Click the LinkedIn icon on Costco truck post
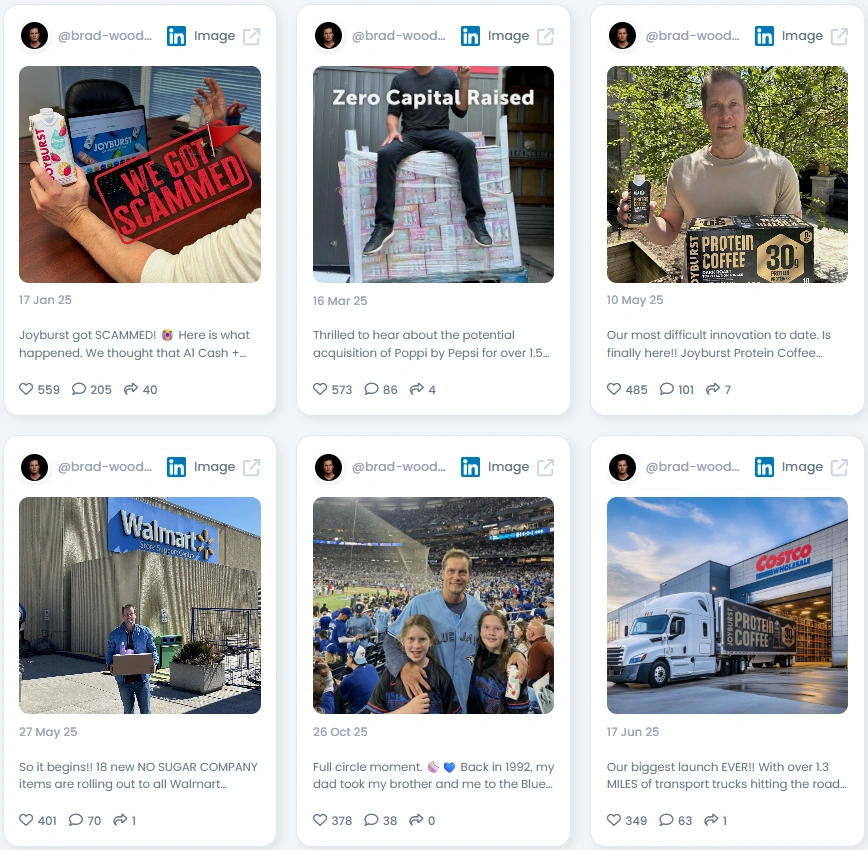 pyautogui.click(x=764, y=467)
